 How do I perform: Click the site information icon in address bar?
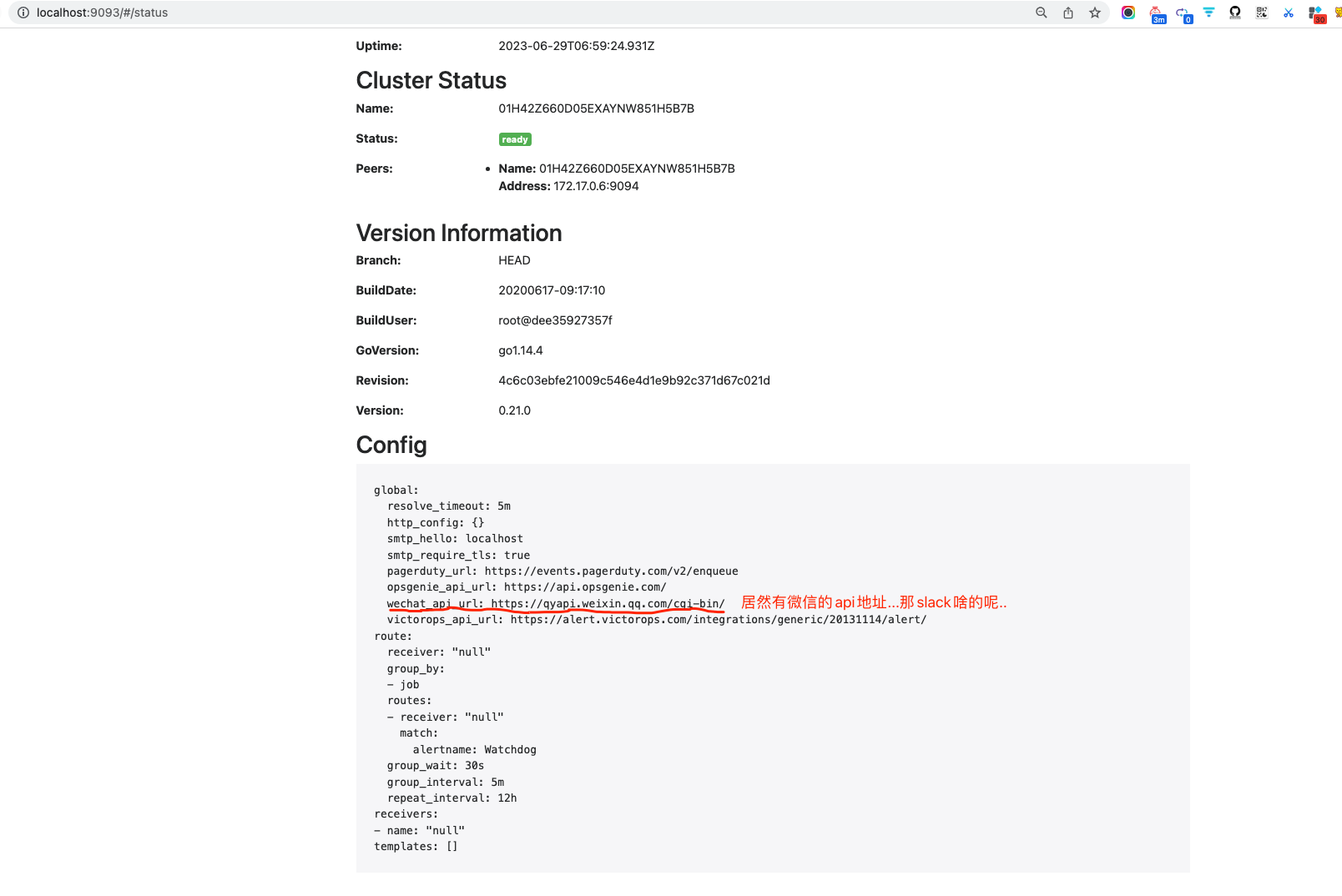click(23, 13)
